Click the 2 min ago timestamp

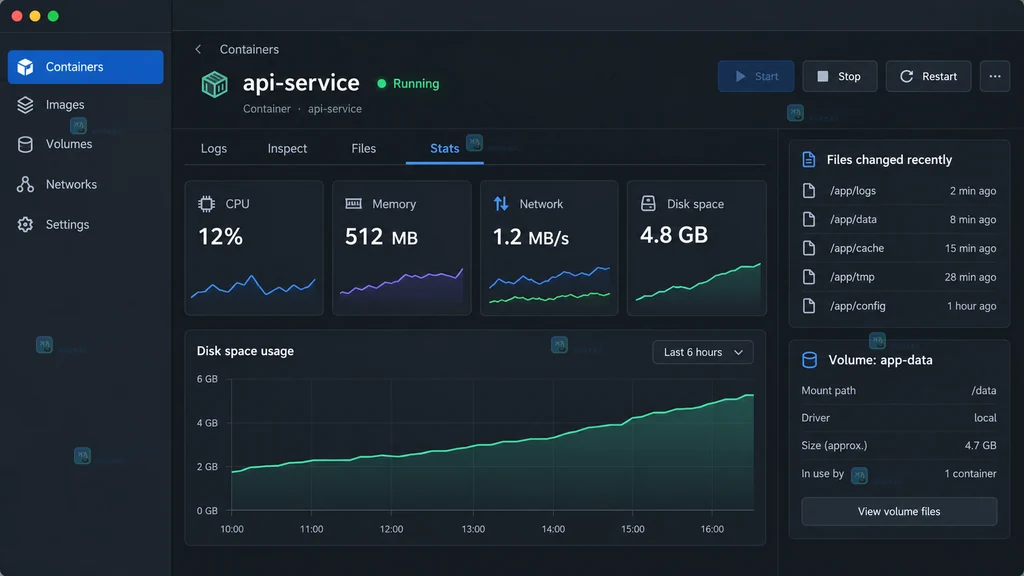click(973, 191)
